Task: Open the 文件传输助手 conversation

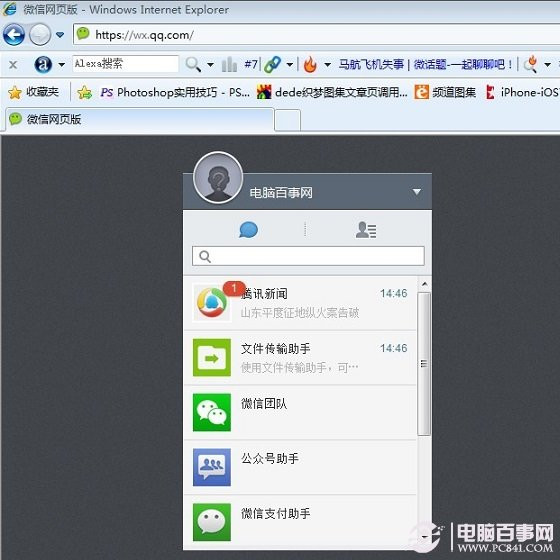Action: pyautogui.click(x=300, y=358)
